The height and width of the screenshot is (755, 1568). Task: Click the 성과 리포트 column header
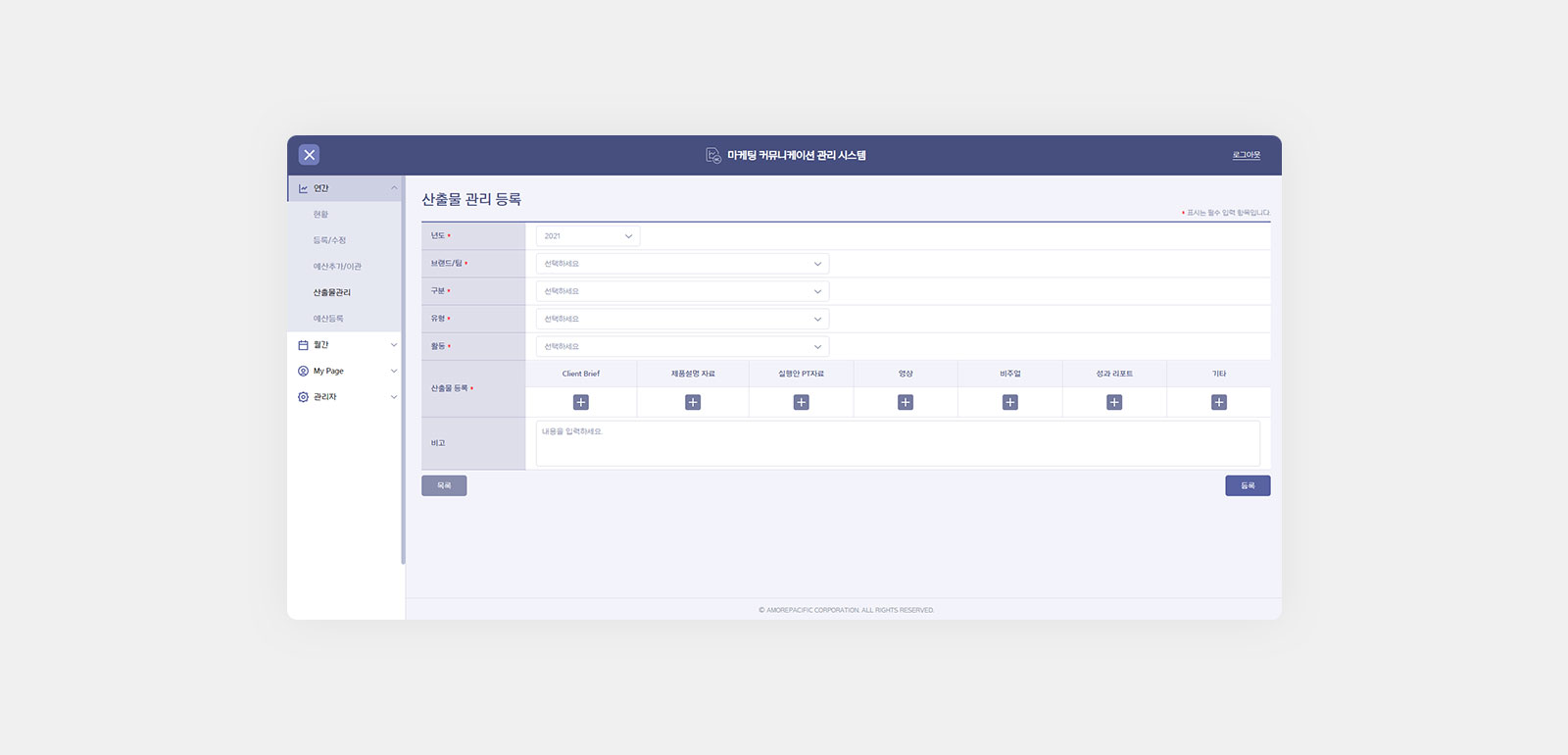point(1114,374)
